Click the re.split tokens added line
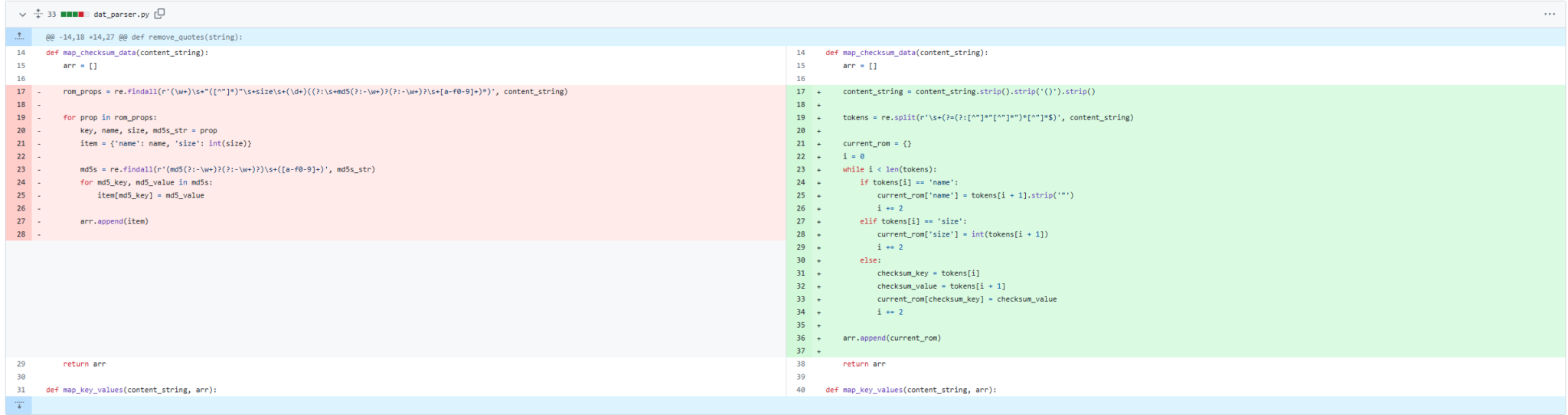 [x=988, y=118]
